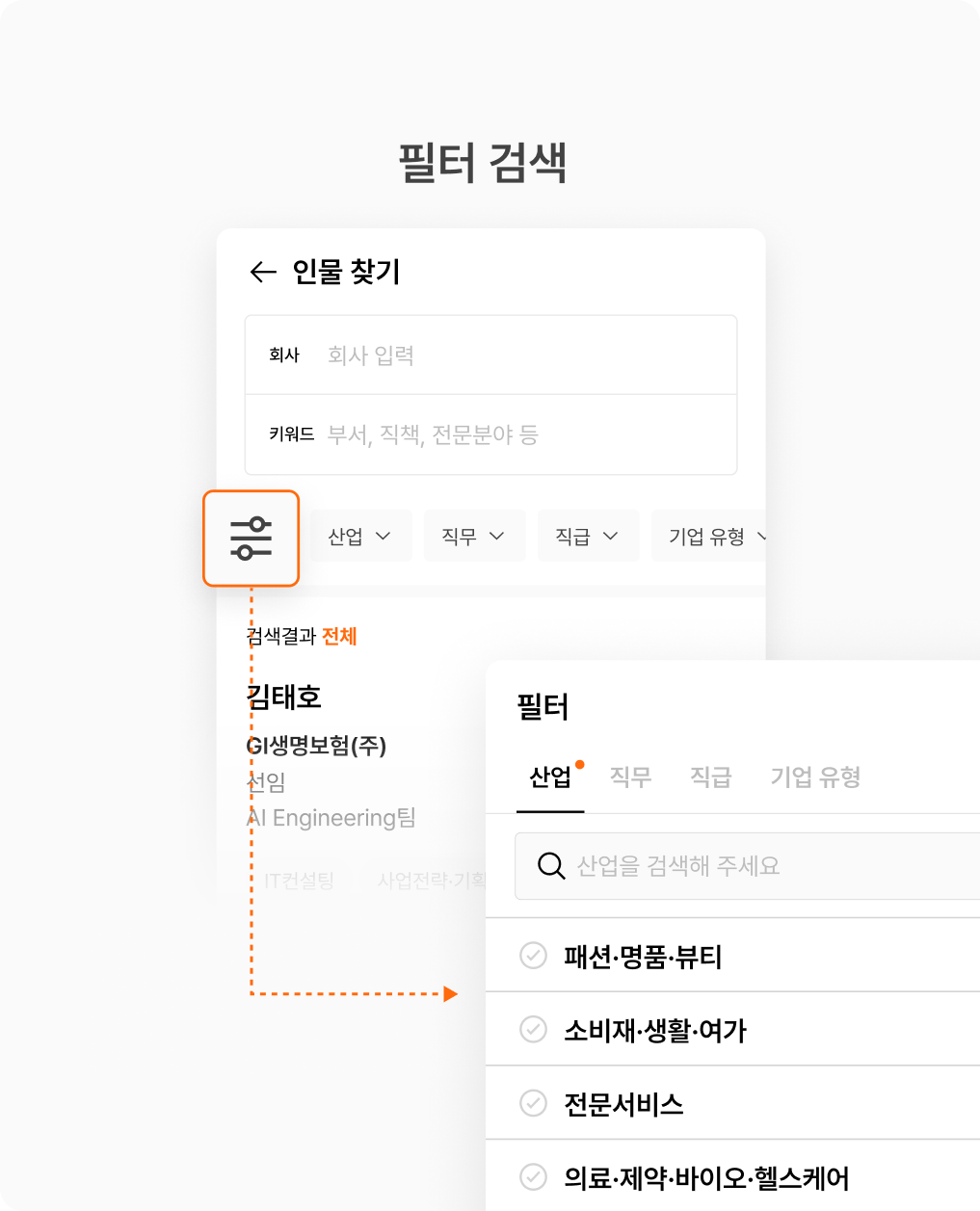Click the 인물 찾기 page title

coord(347,273)
